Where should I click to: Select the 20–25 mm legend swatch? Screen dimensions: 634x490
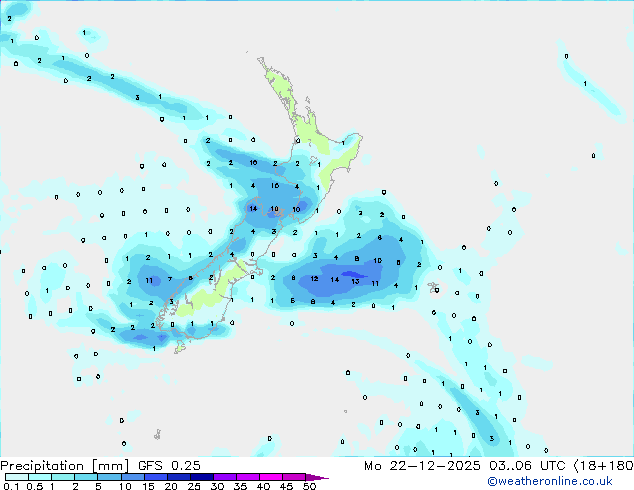[x=178, y=477]
